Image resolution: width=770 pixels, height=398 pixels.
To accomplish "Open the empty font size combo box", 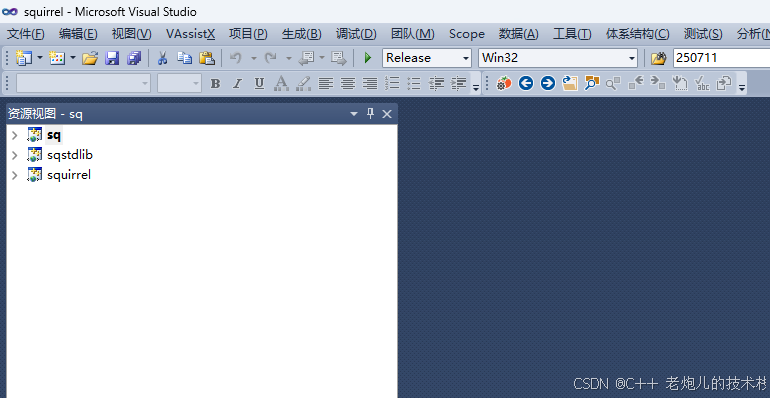I will pos(179,83).
